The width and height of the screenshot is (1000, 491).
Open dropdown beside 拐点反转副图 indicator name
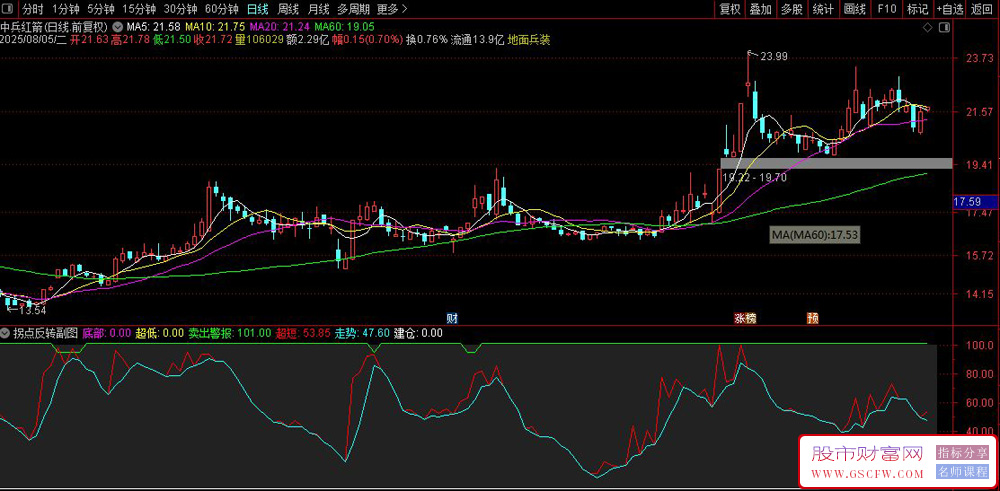point(5,333)
